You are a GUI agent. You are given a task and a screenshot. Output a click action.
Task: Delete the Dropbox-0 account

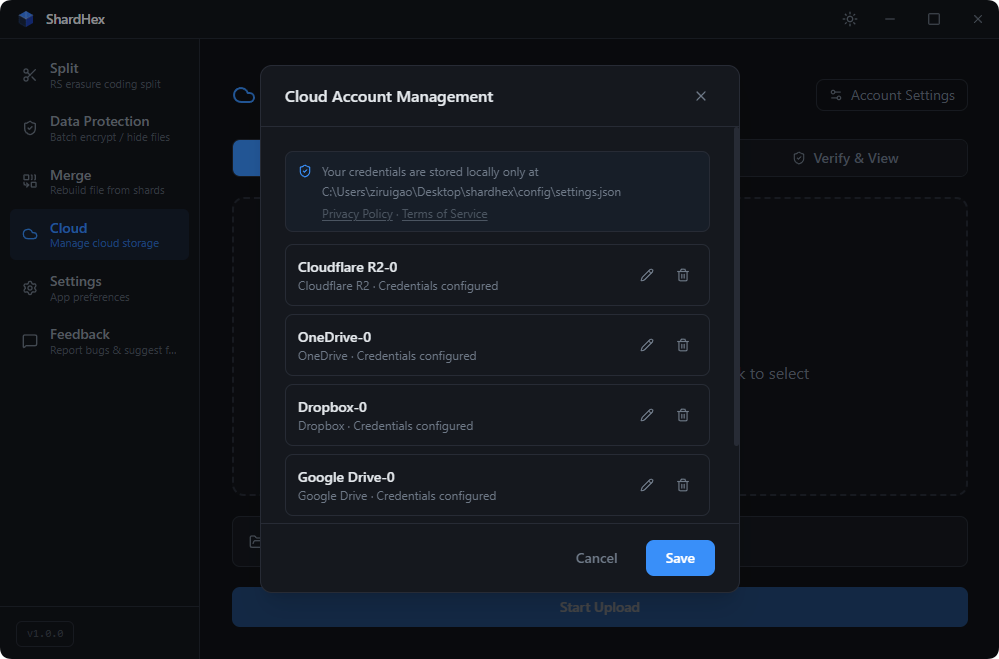[682, 416]
